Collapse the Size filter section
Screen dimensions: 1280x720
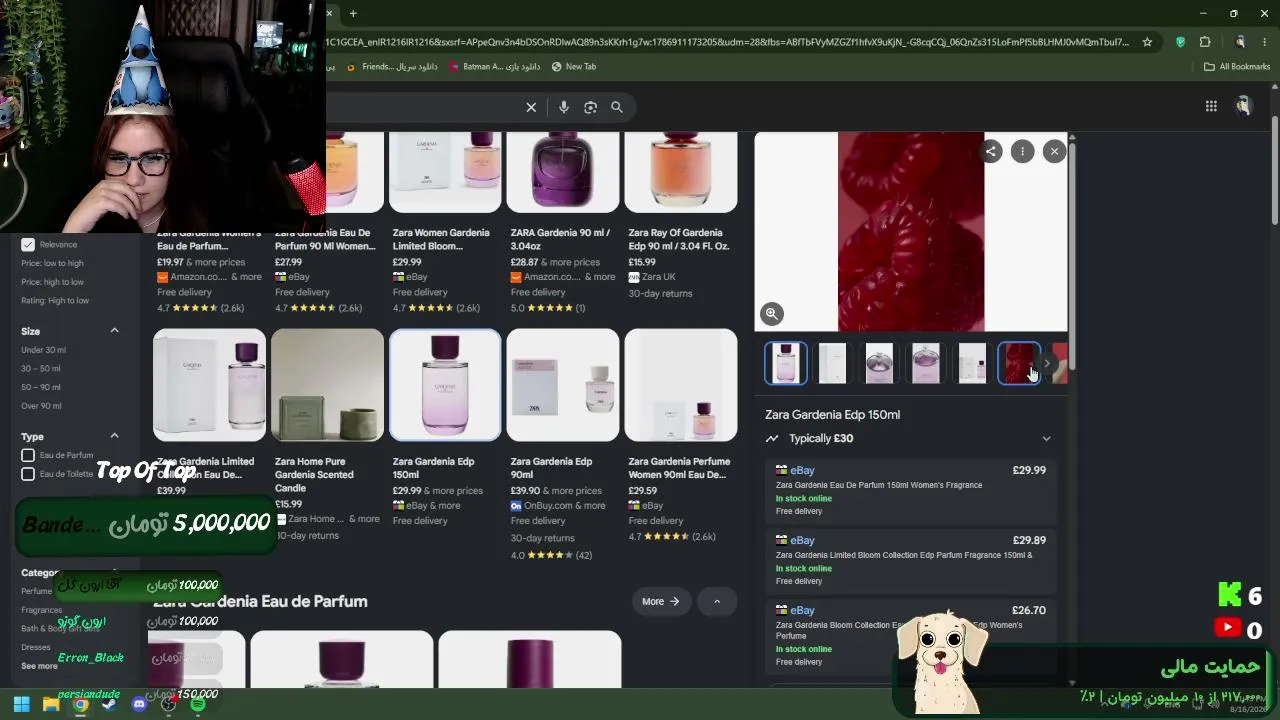(114, 331)
